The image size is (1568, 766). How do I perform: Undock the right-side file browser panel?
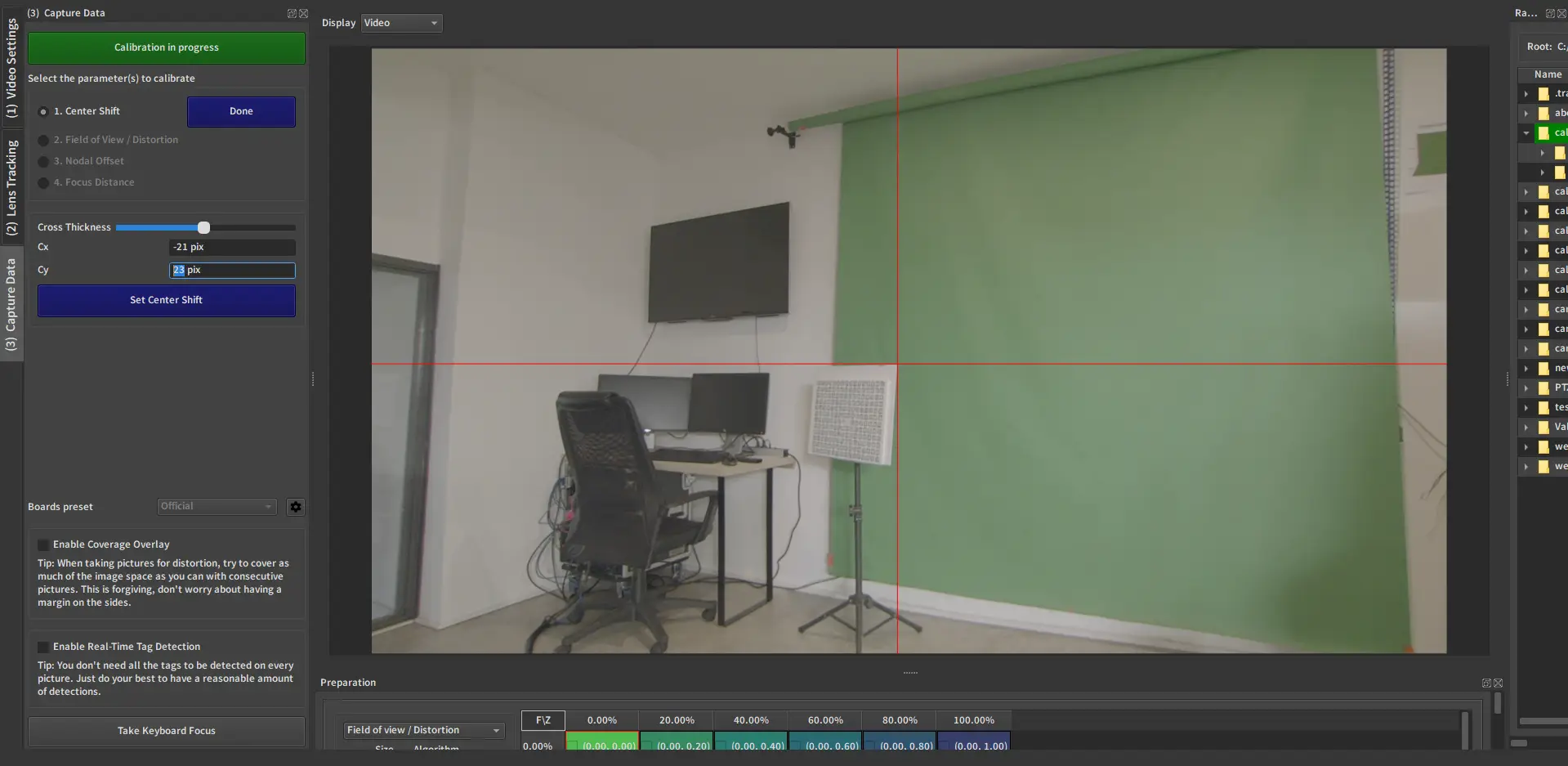pos(1550,14)
